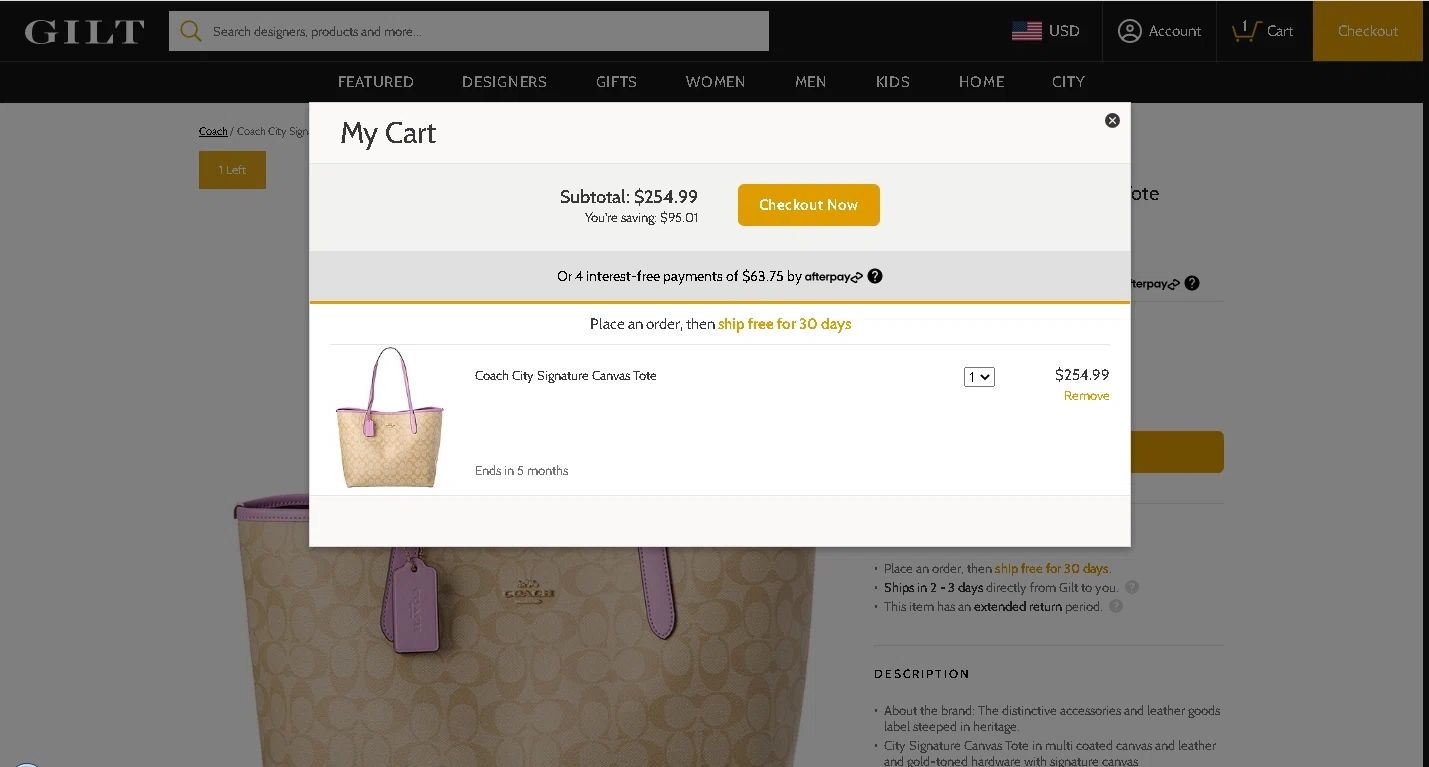The width and height of the screenshot is (1429, 767).
Task: Open the DESIGNERS menu
Action: [x=504, y=82]
